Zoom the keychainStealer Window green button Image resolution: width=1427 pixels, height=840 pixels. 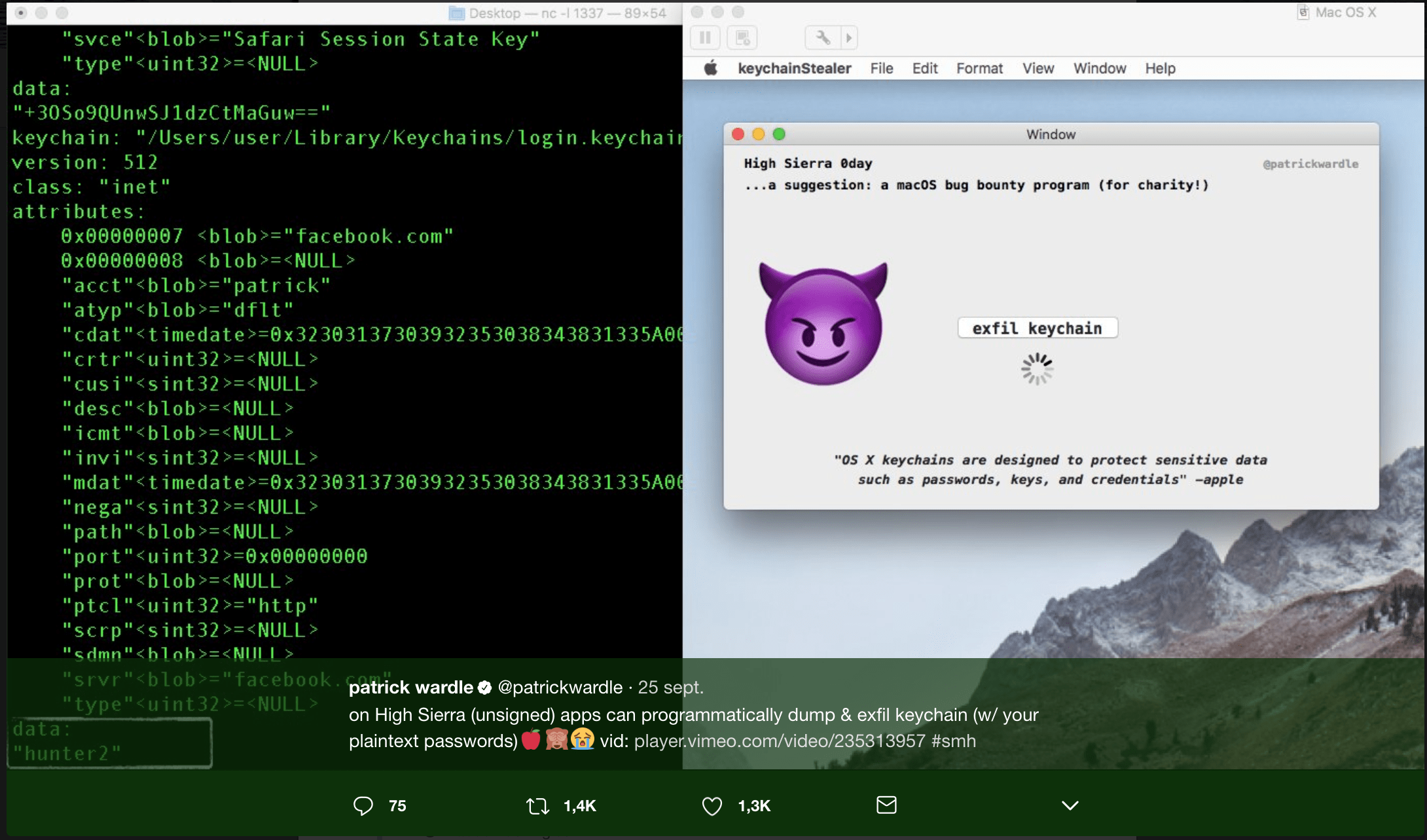coord(779,134)
